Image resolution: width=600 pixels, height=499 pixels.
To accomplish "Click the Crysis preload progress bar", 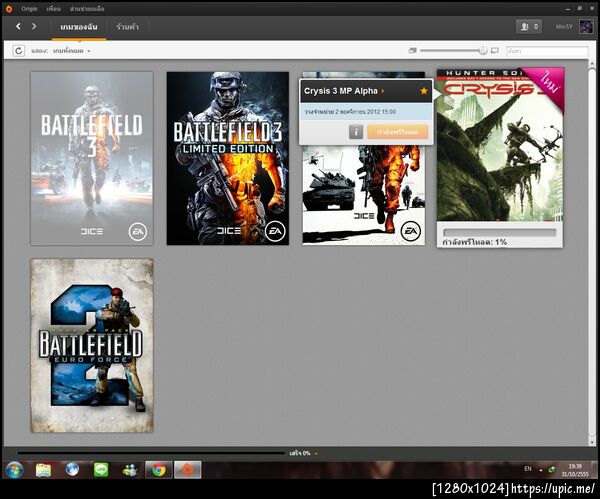I will pyautogui.click(x=499, y=232).
